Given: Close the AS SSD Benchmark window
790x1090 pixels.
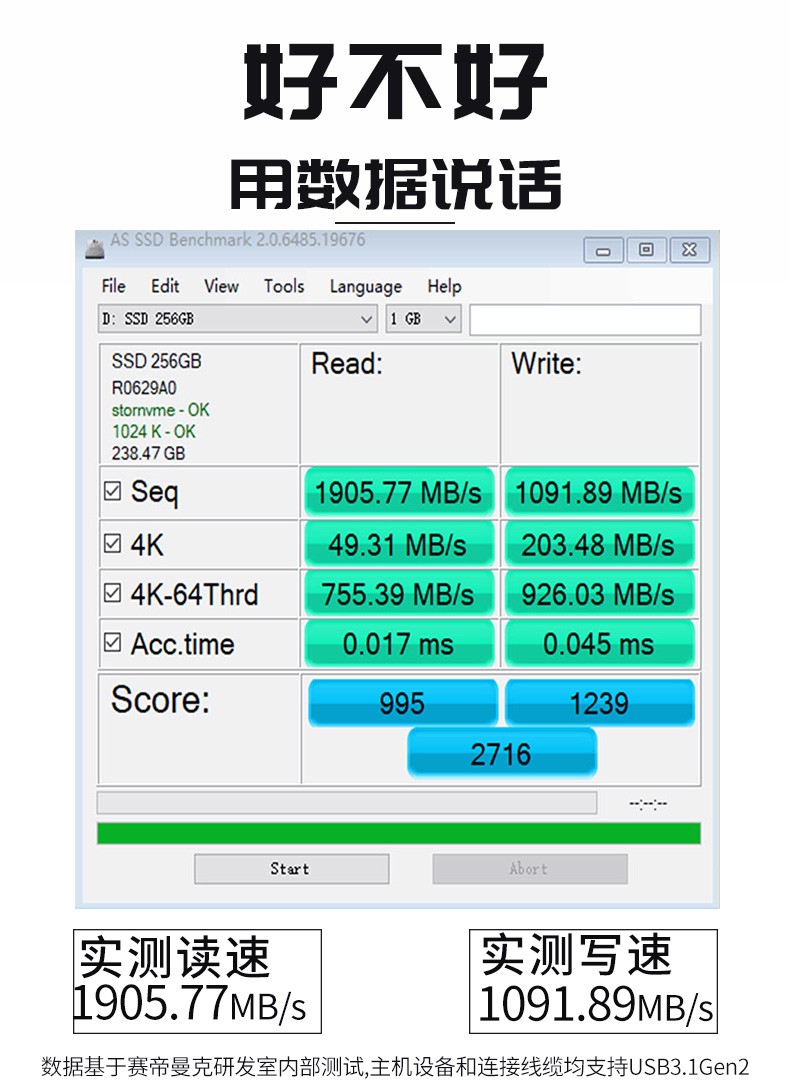Looking at the screenshot, I should (689, 250).
